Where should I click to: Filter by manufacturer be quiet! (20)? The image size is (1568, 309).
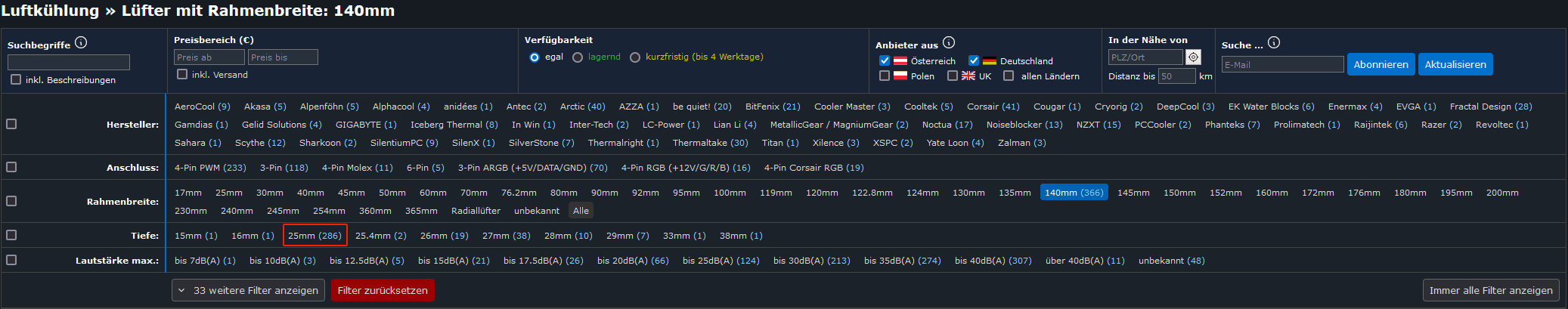click(702, 107)
